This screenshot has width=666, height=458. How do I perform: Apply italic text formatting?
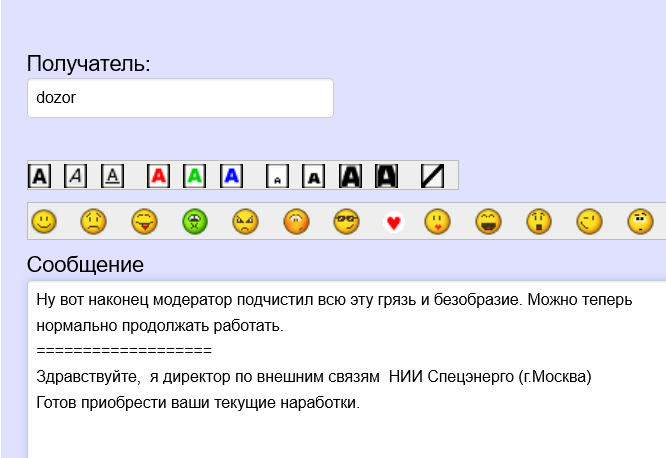pyautogui.click(x=76, y=176)
